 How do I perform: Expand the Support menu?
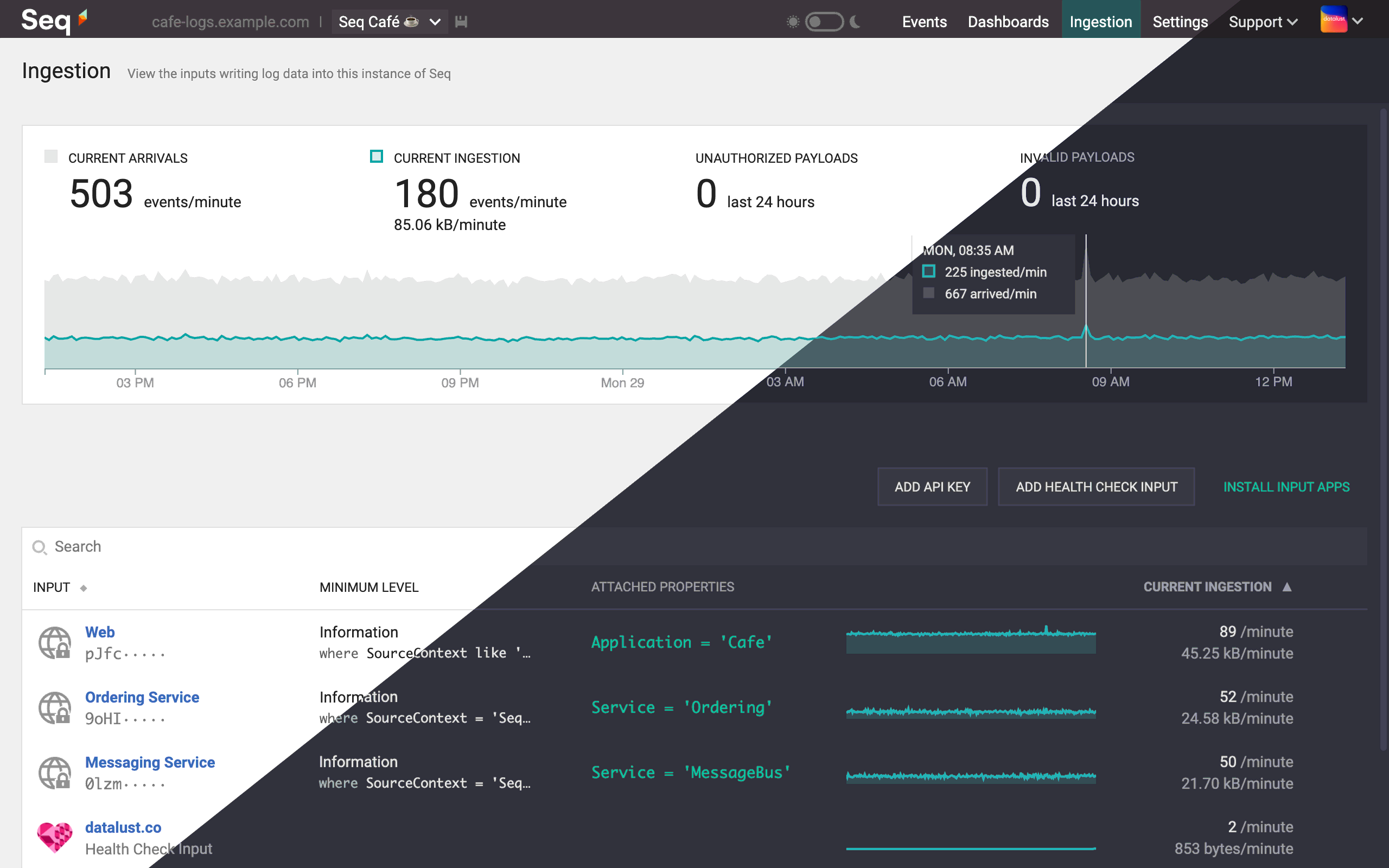point(1263,22)
